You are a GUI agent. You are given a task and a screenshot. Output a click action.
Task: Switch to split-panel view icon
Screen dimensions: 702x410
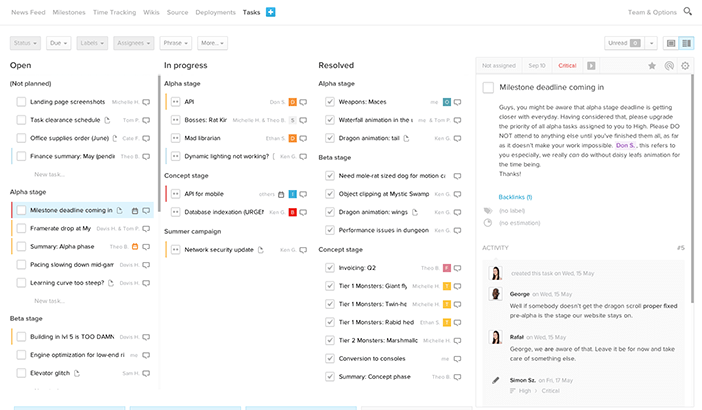tap(685, 43)
